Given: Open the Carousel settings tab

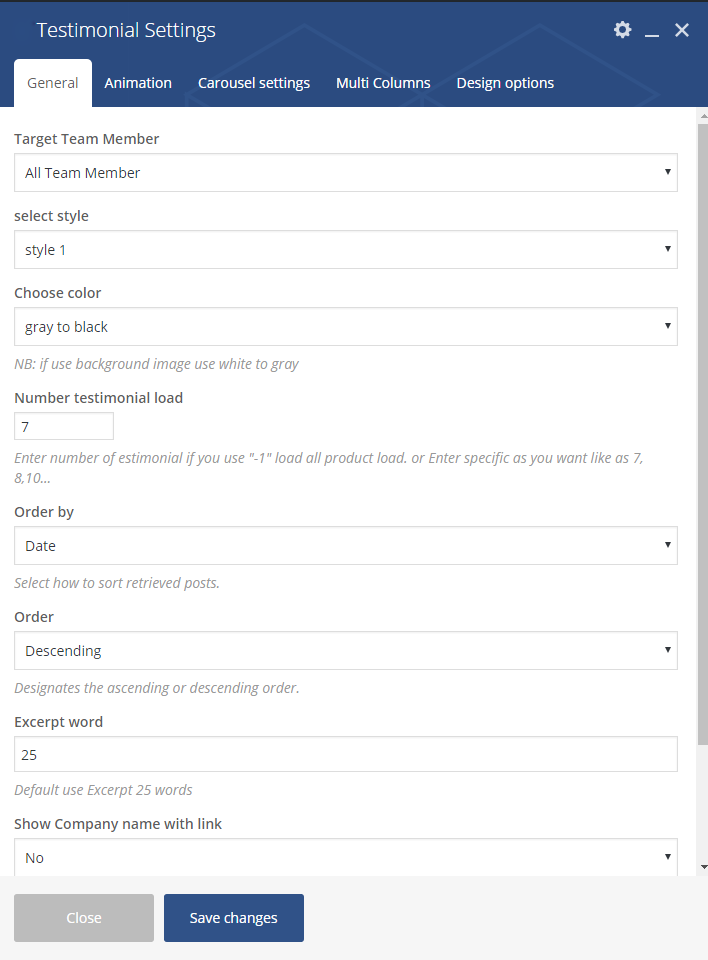Looking at the screenshot, I should [x=254, y=83].
